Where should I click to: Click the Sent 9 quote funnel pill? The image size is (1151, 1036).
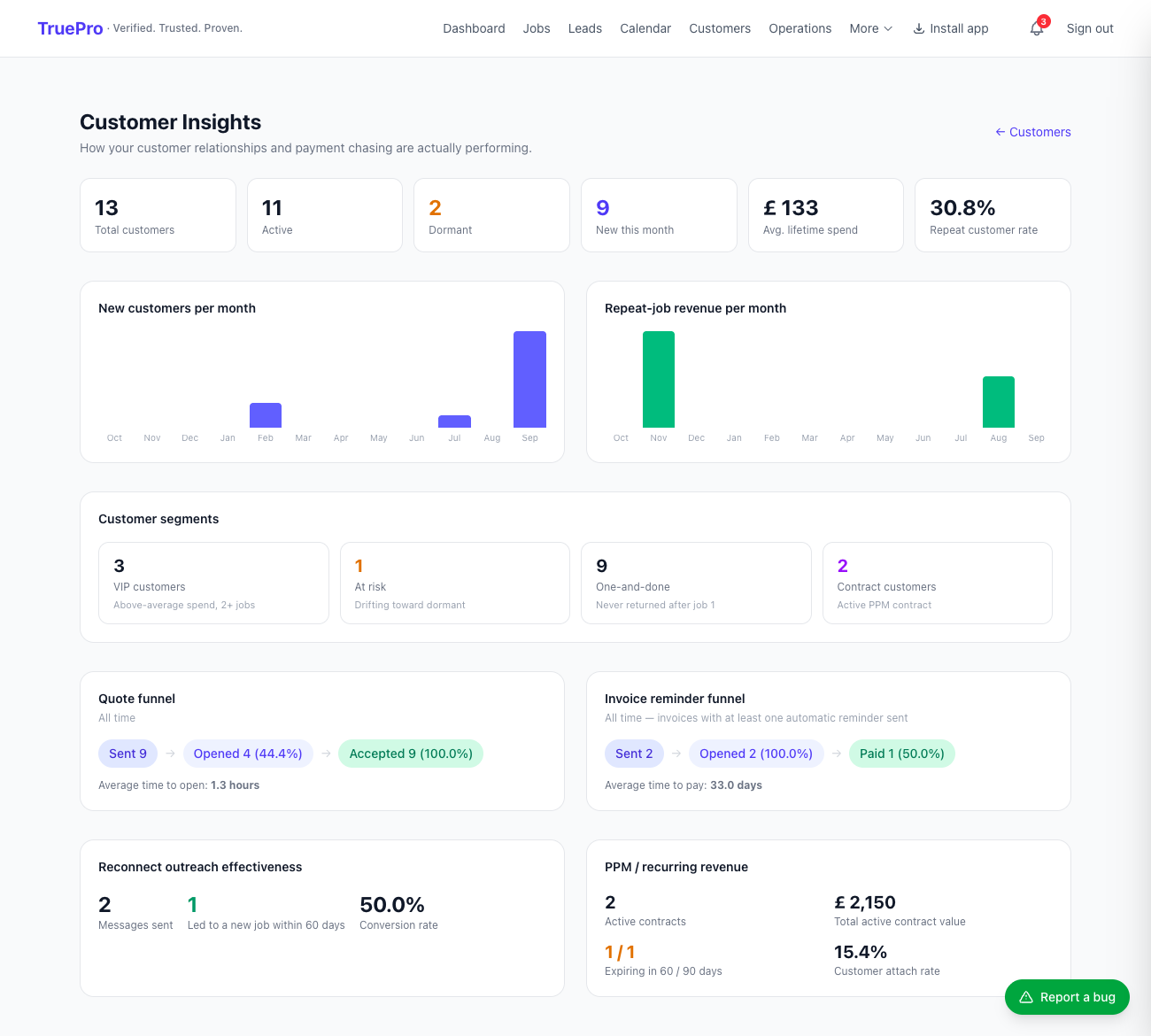127,754
